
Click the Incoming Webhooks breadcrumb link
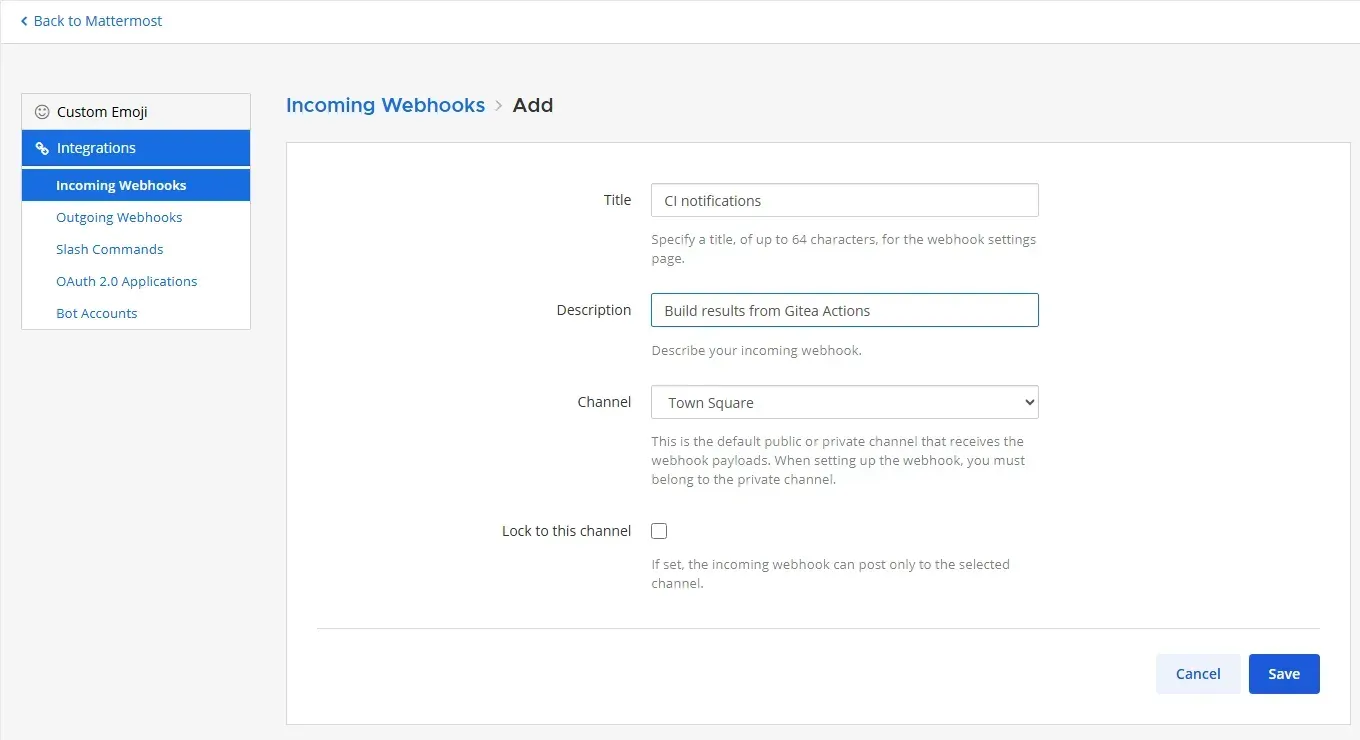(x=385, y=105)
